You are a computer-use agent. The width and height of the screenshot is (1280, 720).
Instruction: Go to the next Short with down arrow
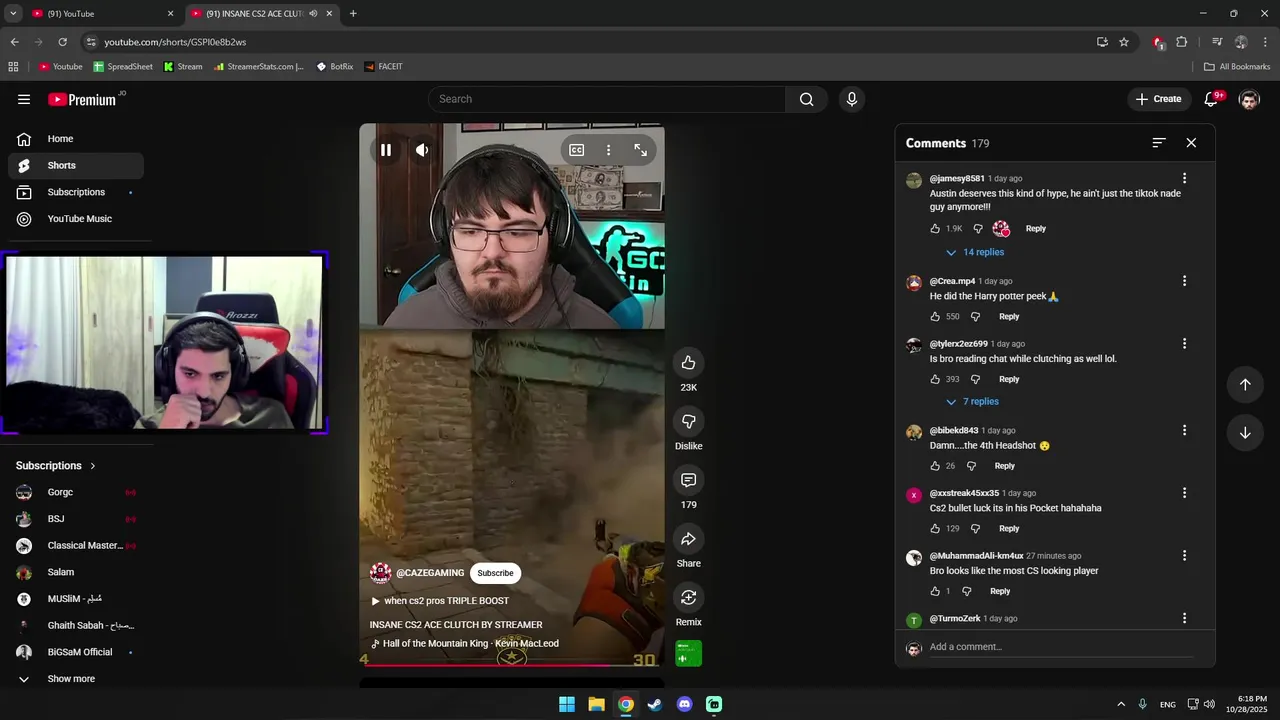click(1245, 433)
